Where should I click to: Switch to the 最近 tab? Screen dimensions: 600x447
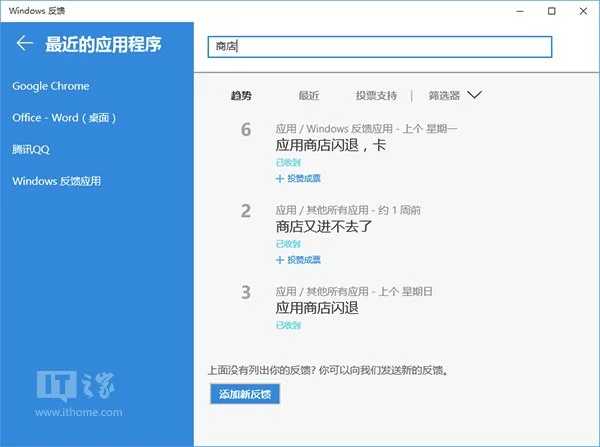coord(308,96)
